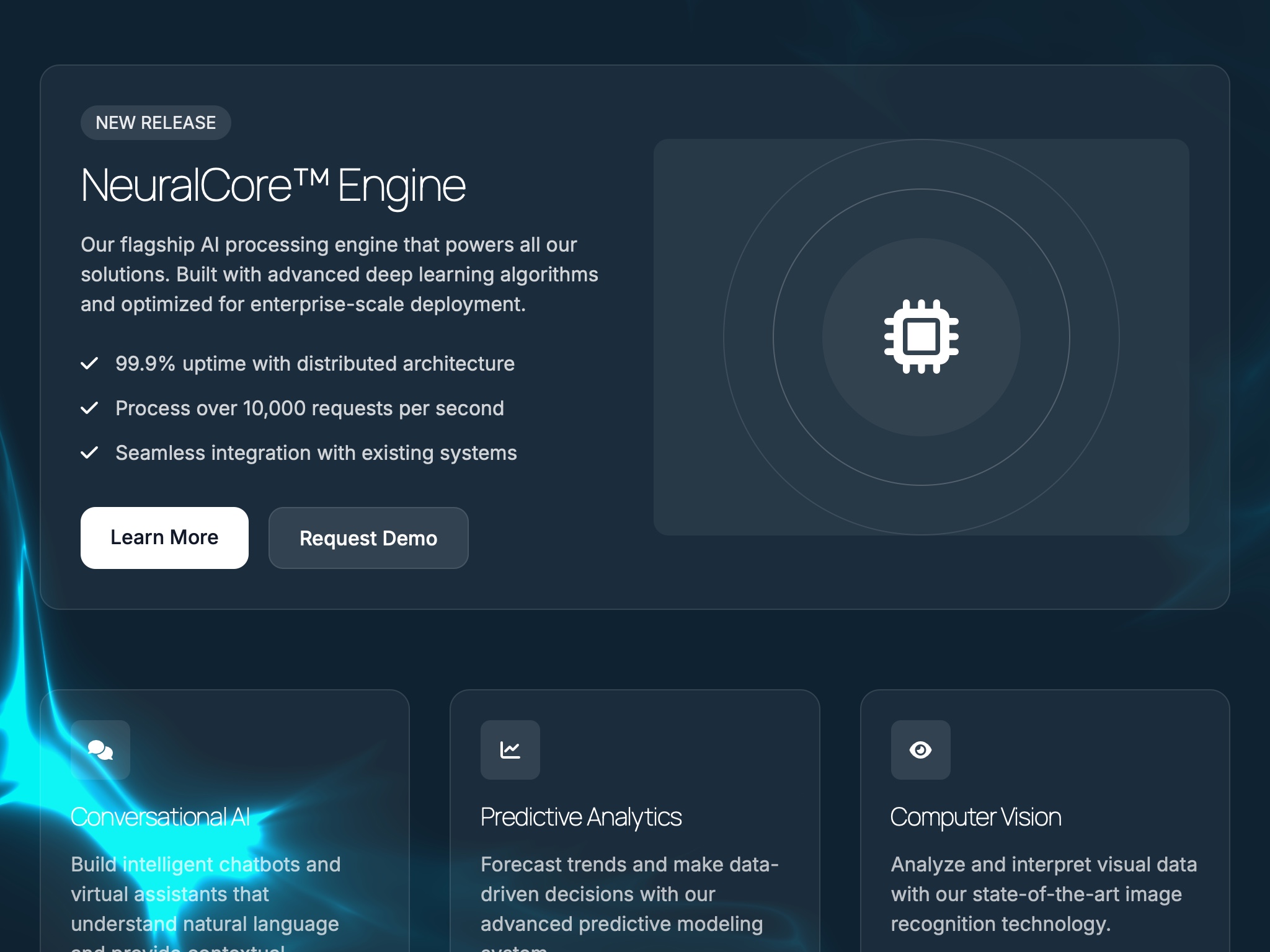Click the Request Demo button

click(368, 537)
